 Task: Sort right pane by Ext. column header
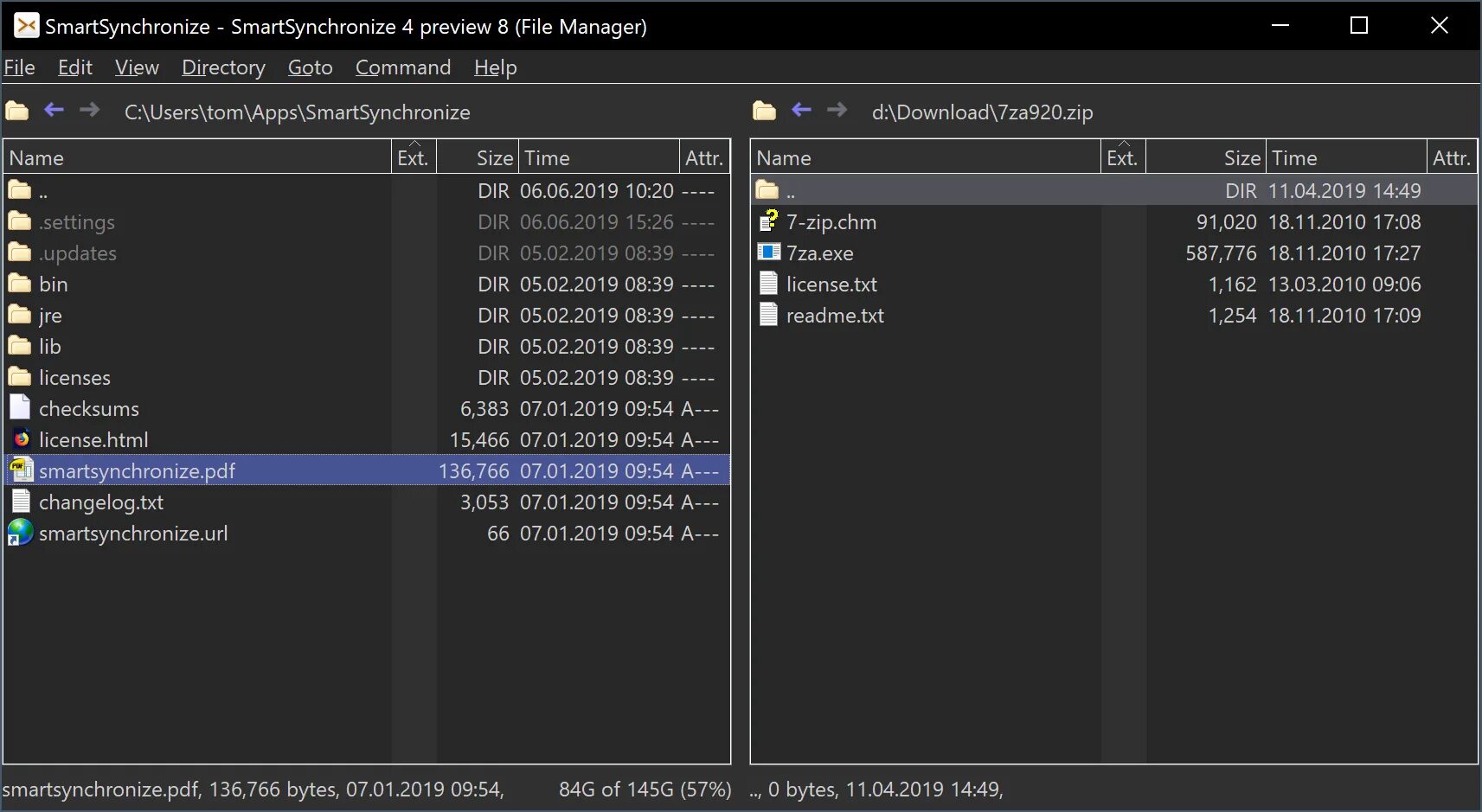(x=1123, y=157)
